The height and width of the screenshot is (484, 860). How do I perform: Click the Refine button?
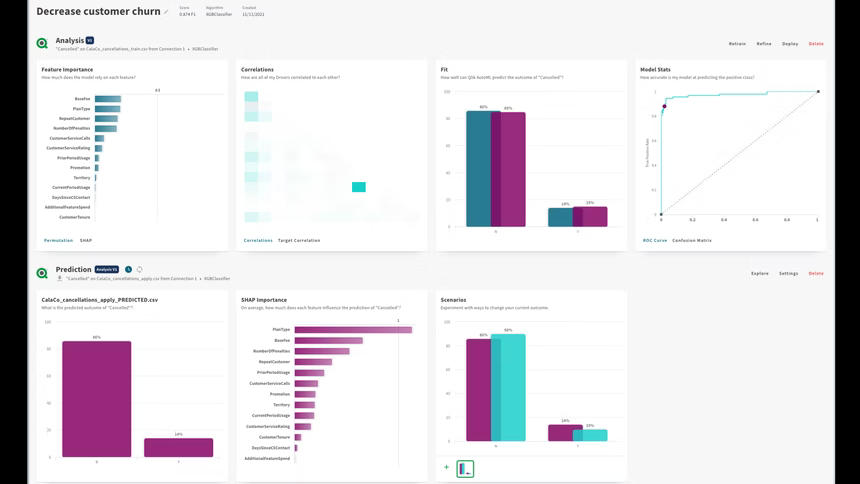pos(764,44)
